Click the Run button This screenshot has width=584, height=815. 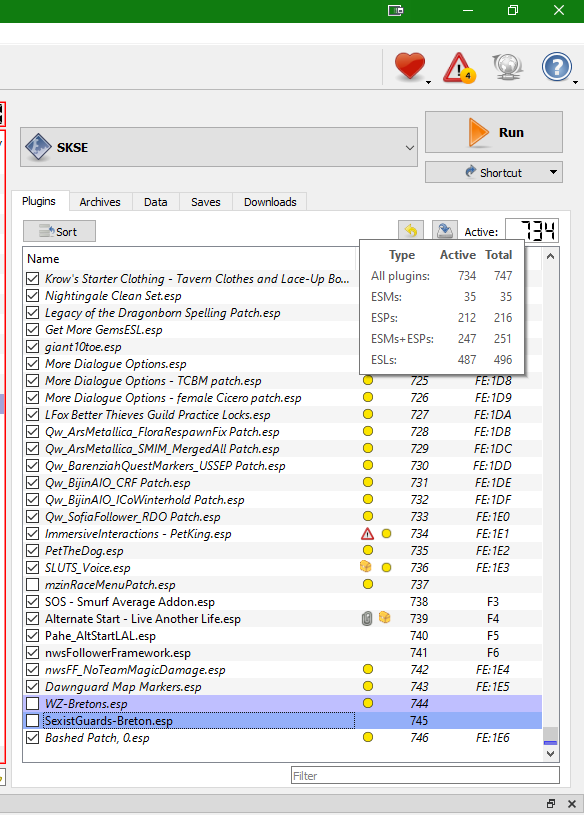tap(494, 132)
